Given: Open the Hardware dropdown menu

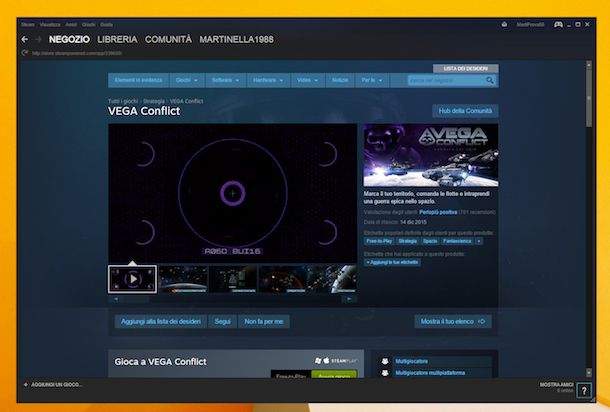Looking at the screenshot, I should pos(268,80).
